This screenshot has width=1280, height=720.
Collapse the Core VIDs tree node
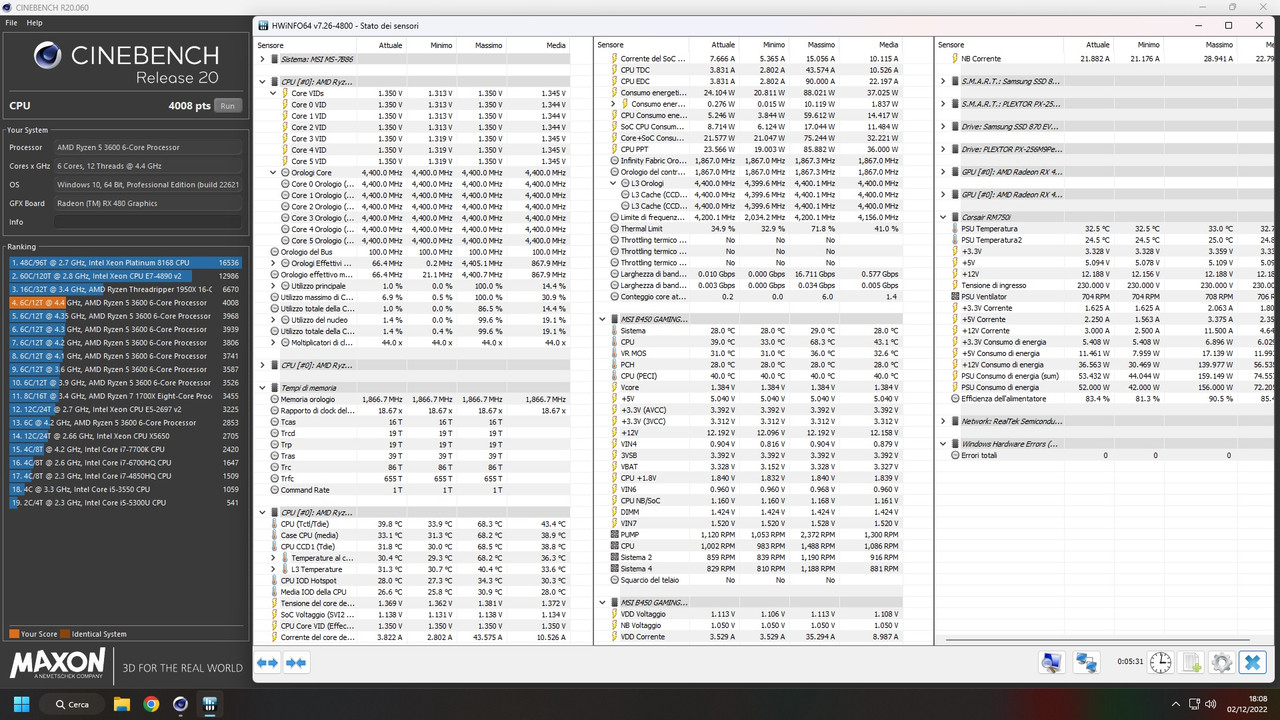tap(273, 93)
